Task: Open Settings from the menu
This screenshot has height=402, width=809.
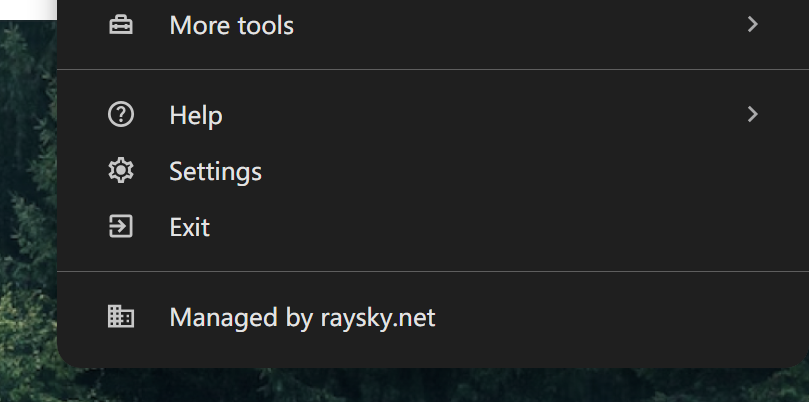Action: pos(215,172)
